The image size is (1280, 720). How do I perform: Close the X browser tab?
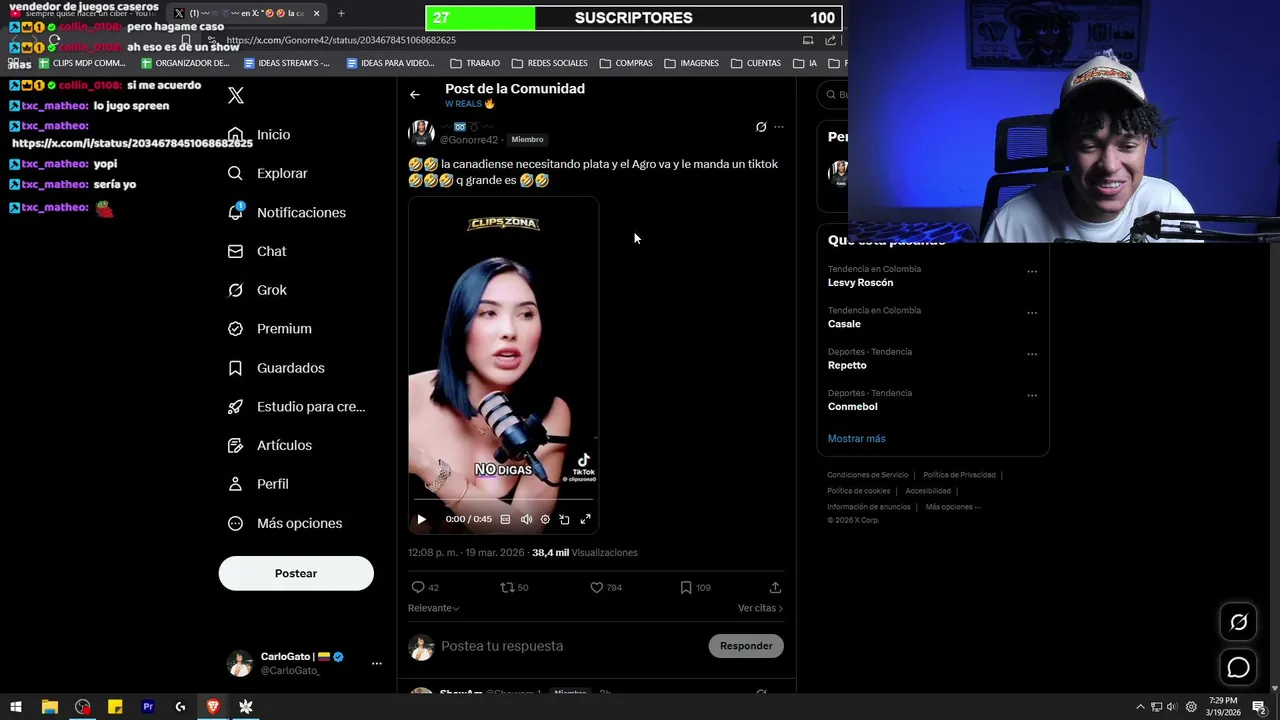(x=317, y=13)
